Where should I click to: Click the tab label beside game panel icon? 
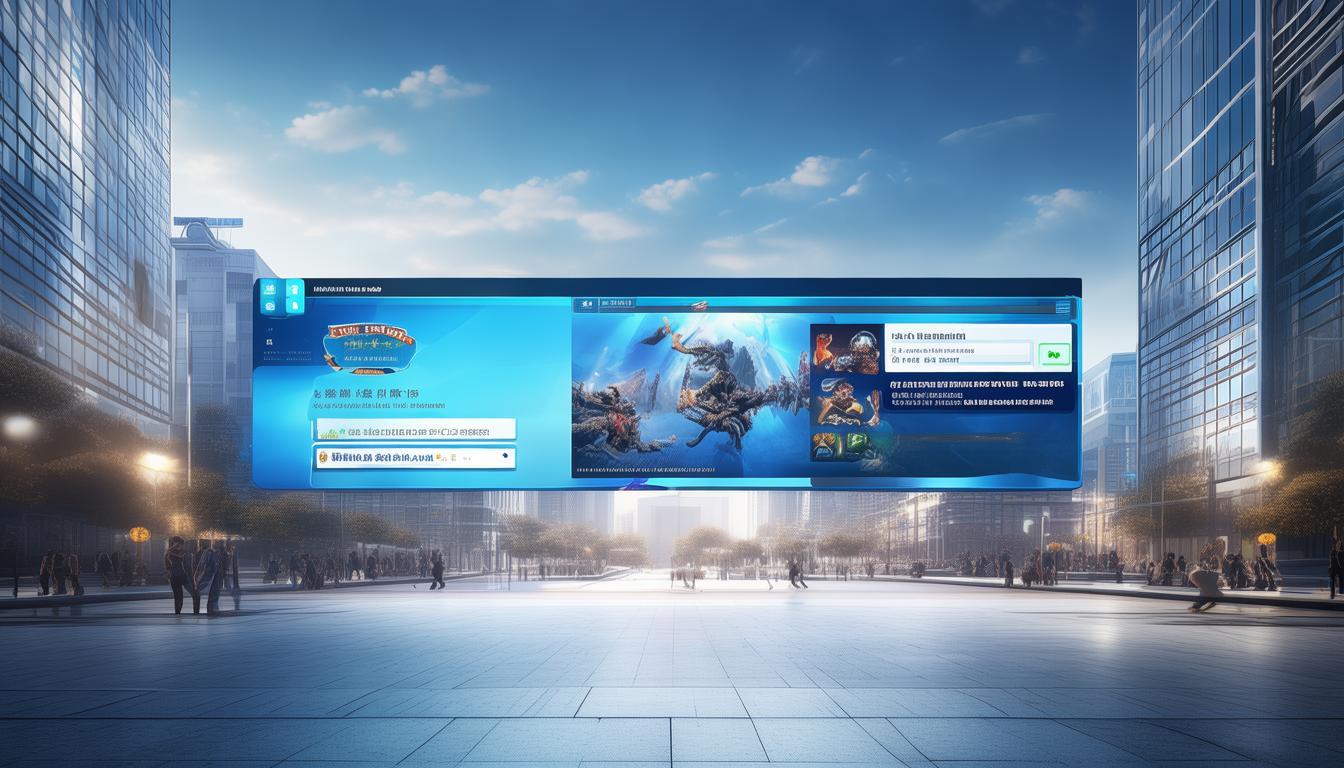[x=618, y=303]
